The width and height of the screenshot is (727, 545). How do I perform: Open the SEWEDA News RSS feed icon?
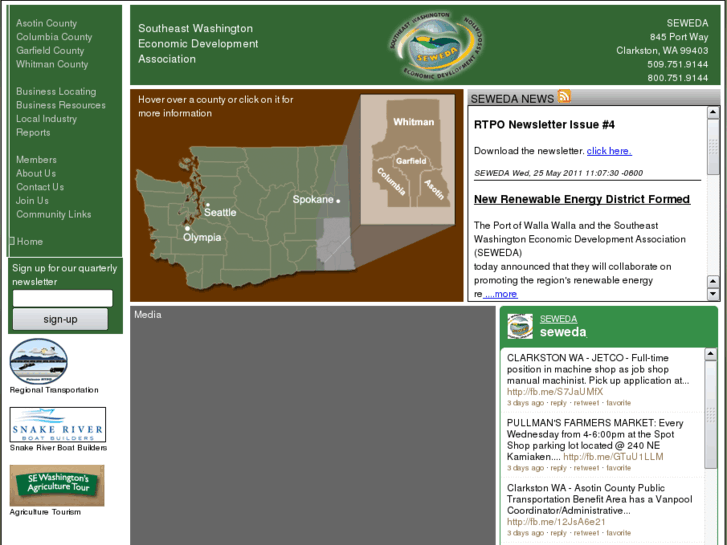point(564,96)
